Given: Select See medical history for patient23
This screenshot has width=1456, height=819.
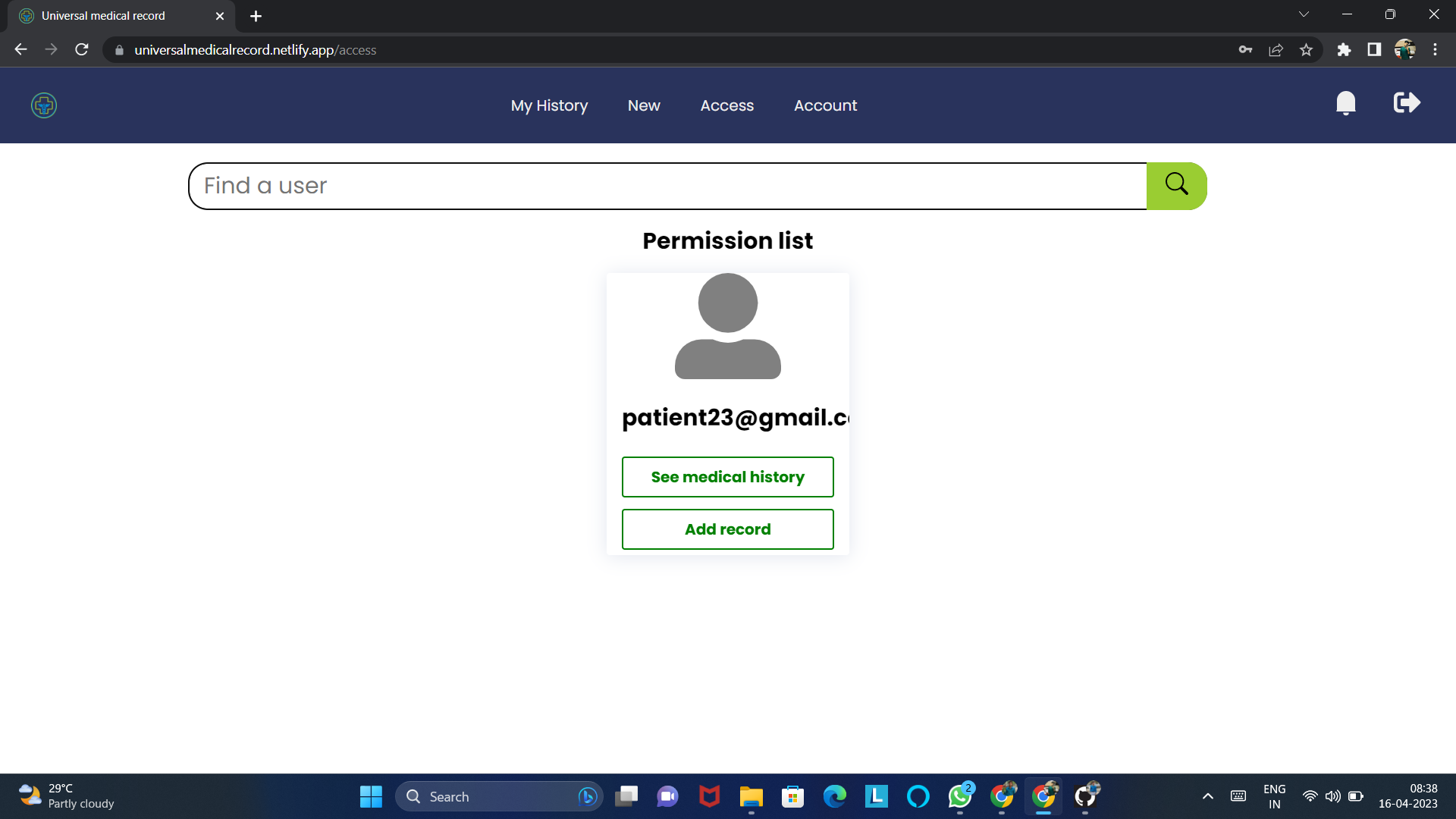Looking at the screenshot, I should (727, 477).
